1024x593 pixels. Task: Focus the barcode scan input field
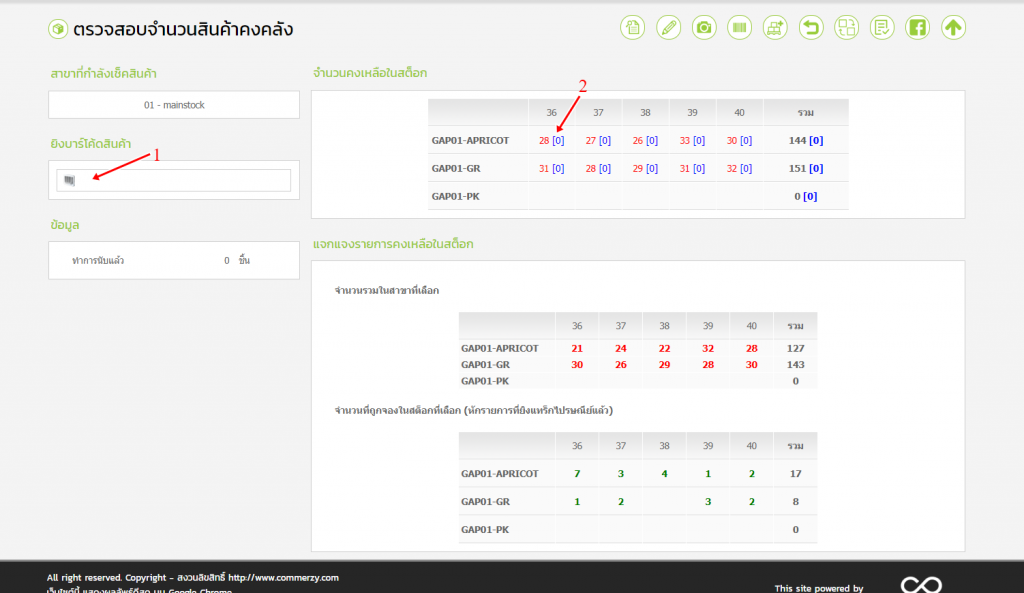(174, 180)
